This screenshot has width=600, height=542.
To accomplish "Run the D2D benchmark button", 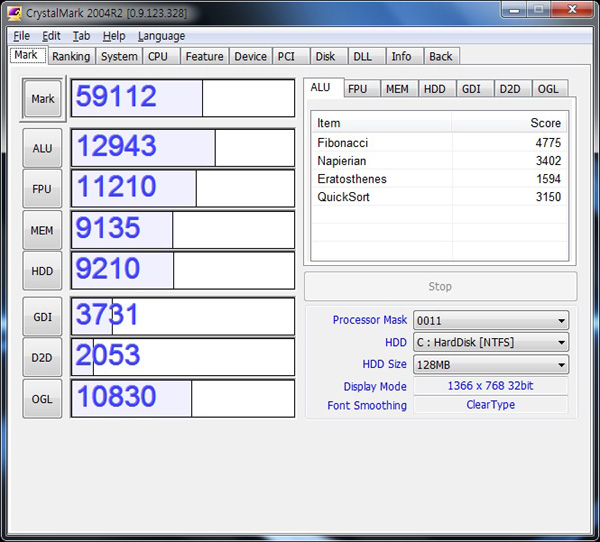I will coord(42,358).
